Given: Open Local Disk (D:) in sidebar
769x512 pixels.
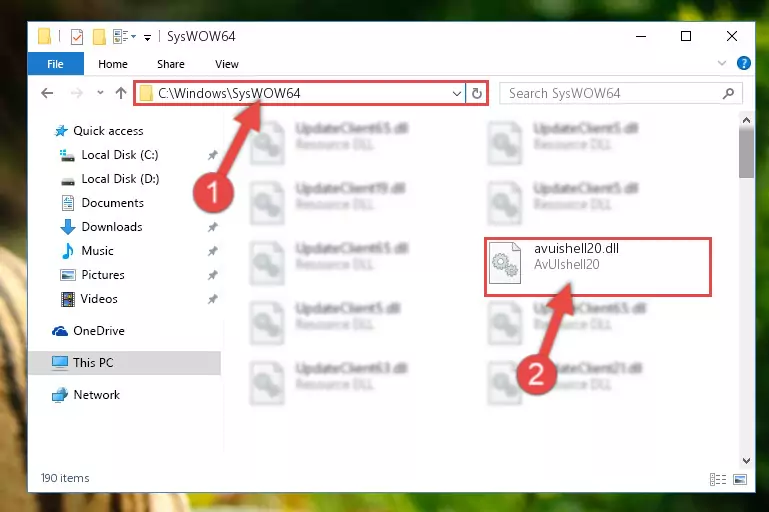Looking at the screenshot, I should coord(120,179).
